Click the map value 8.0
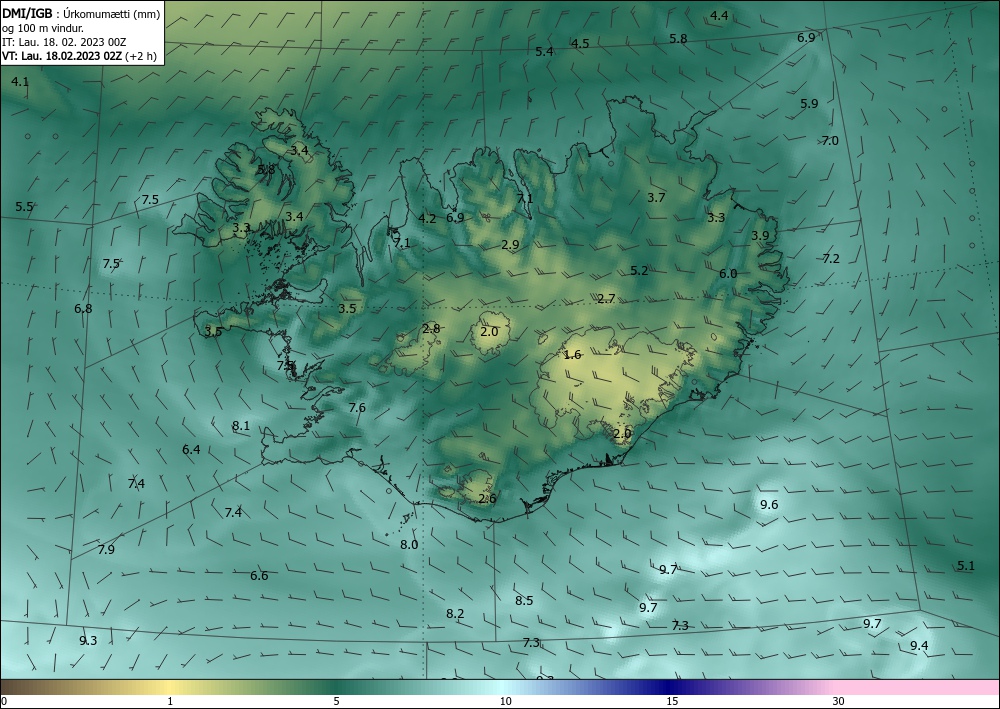Screen dimensions: 1000x709 pyautogui.click(x=409, y=545)
